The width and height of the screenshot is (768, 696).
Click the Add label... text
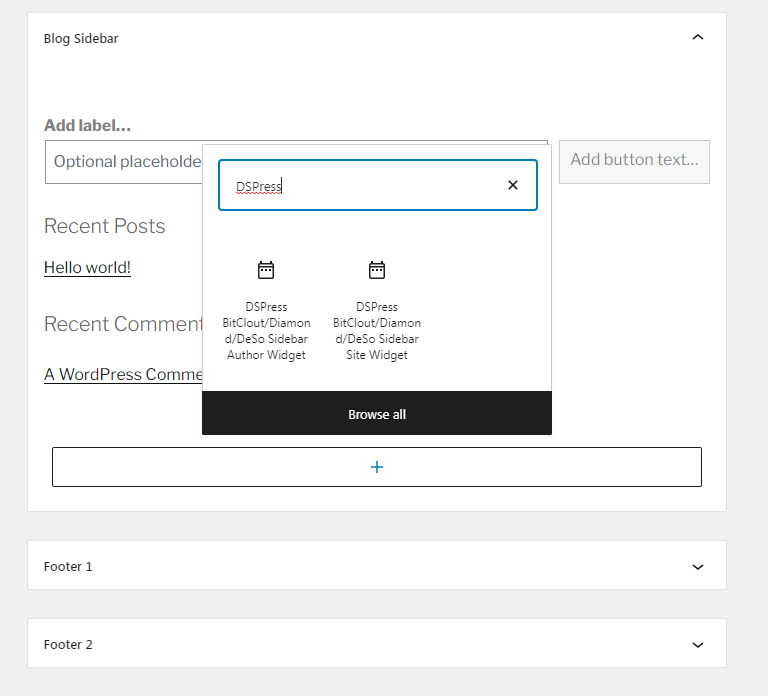click(88, 125)
